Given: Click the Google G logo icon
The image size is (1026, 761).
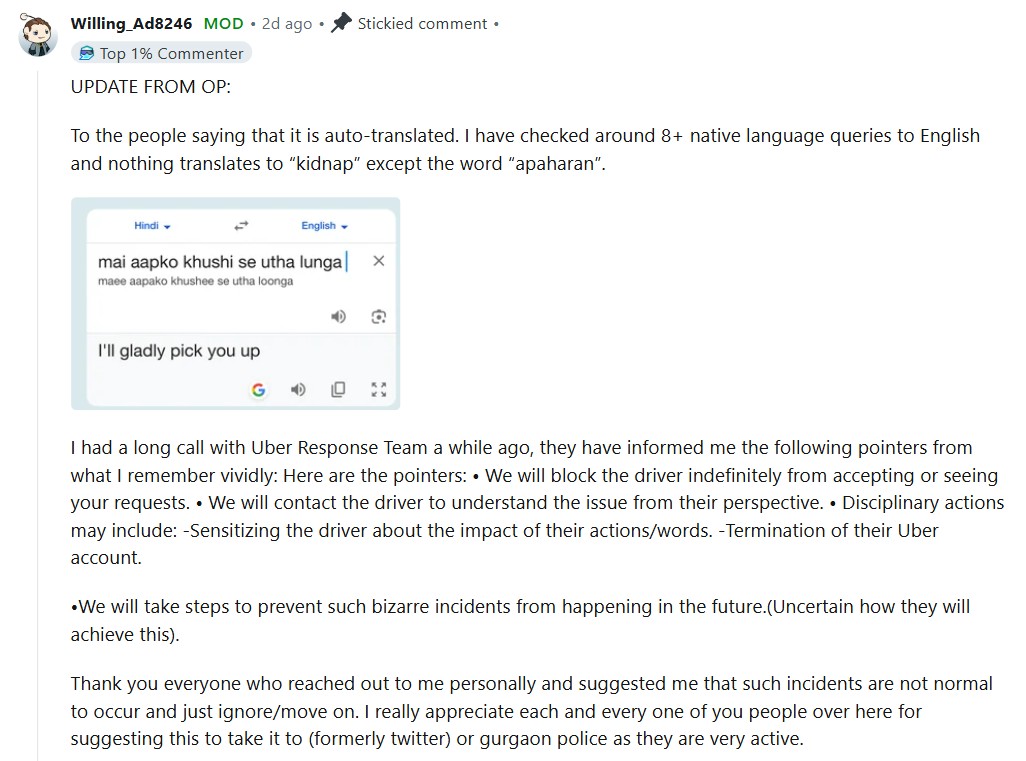Looking at the screenshot, I should point(258,390).
